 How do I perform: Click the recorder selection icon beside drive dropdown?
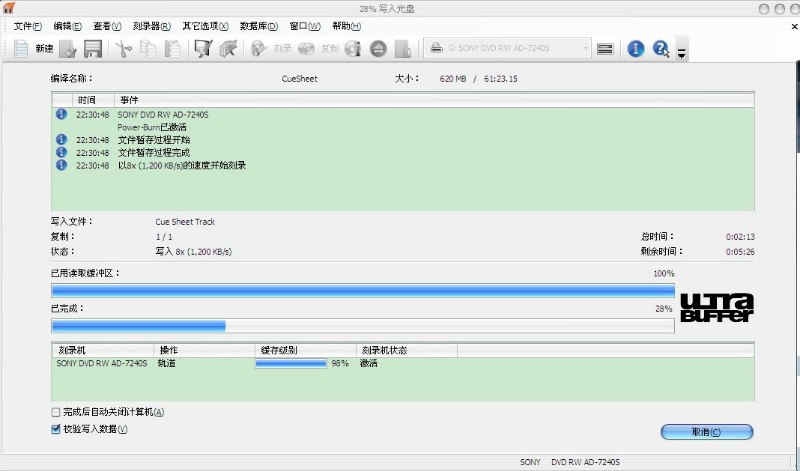click(x=605, y=48)
